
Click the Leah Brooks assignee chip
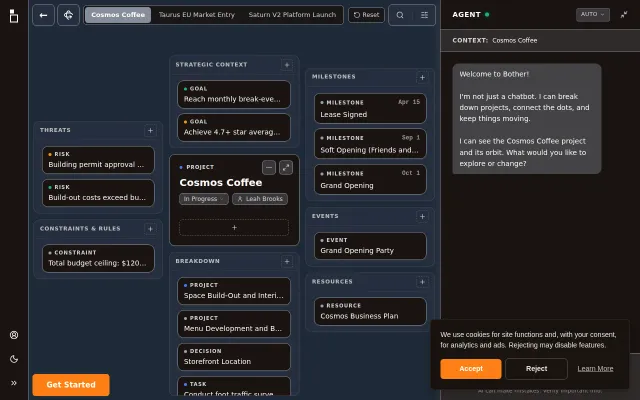(x=260, y=199)
